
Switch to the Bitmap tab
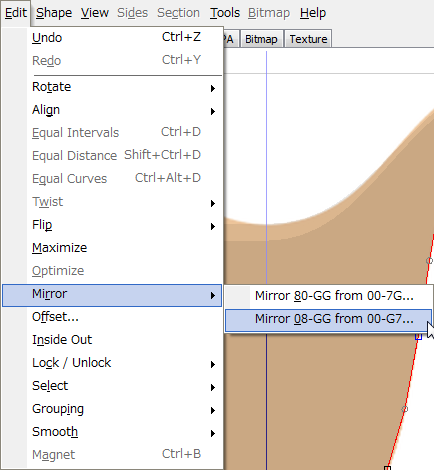tap(261, 39)
